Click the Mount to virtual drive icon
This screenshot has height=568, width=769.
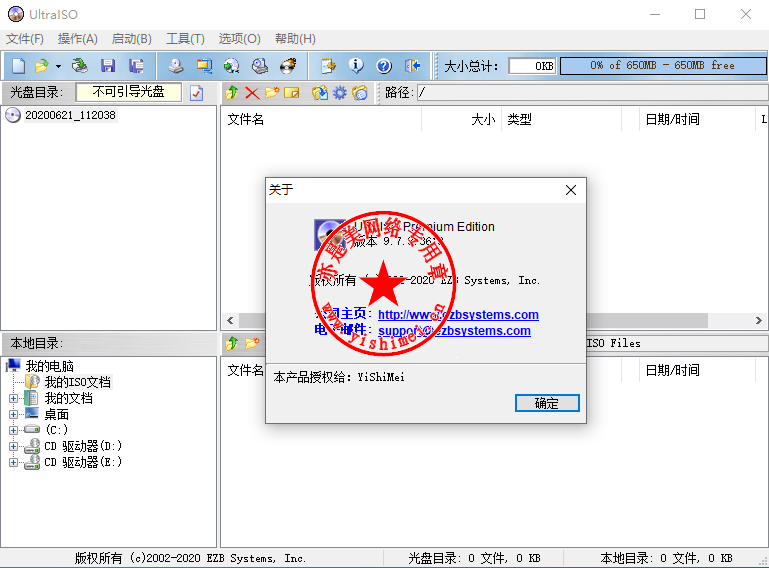(x=260, y=66)
